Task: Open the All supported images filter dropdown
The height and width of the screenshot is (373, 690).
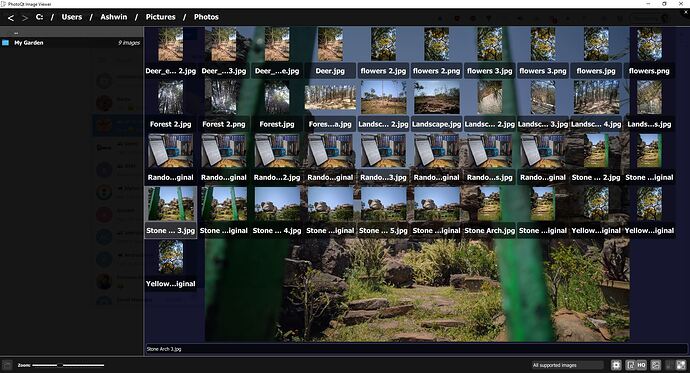Action: (568, 365)
